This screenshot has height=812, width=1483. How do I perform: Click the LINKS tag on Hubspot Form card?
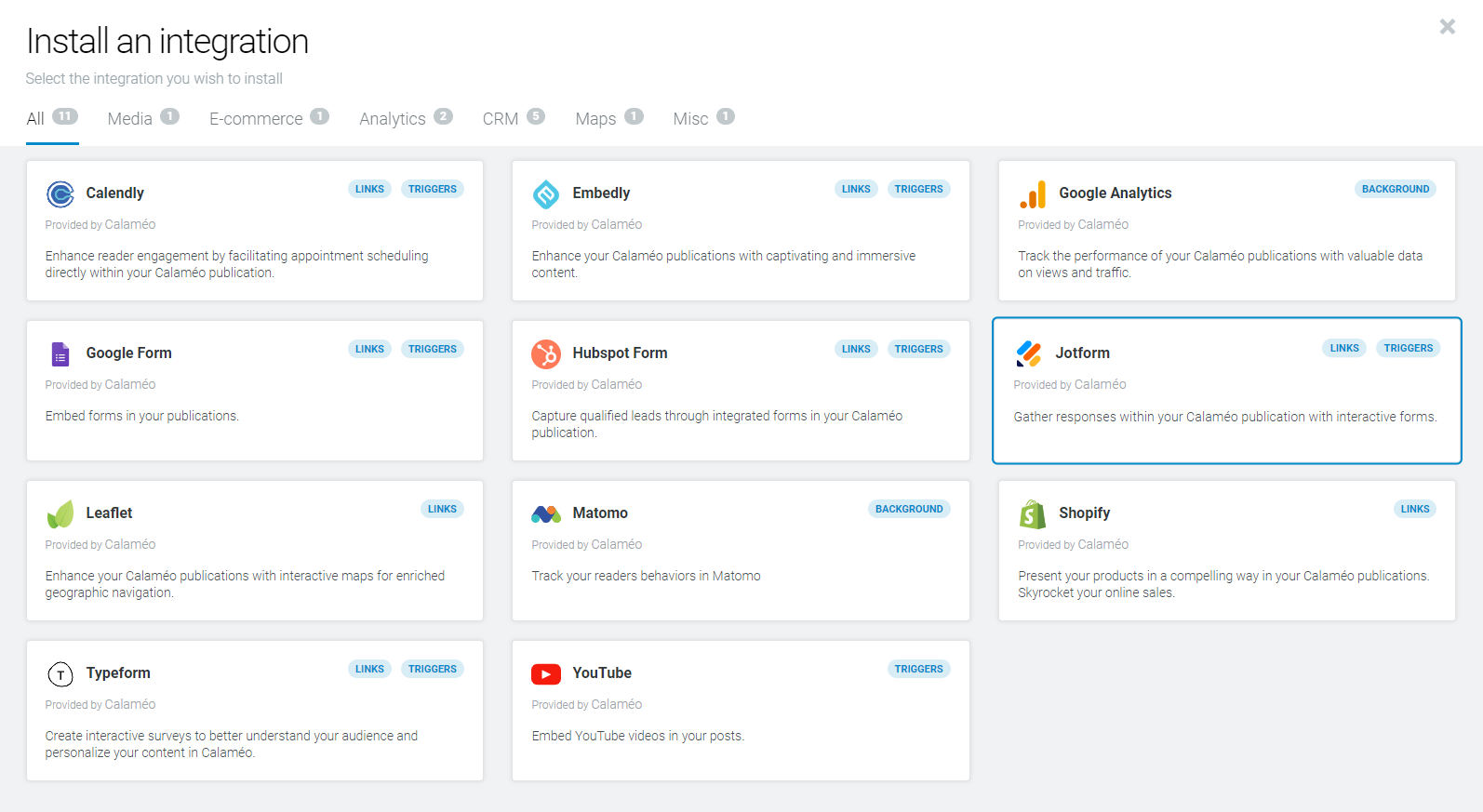click(856, 349)
